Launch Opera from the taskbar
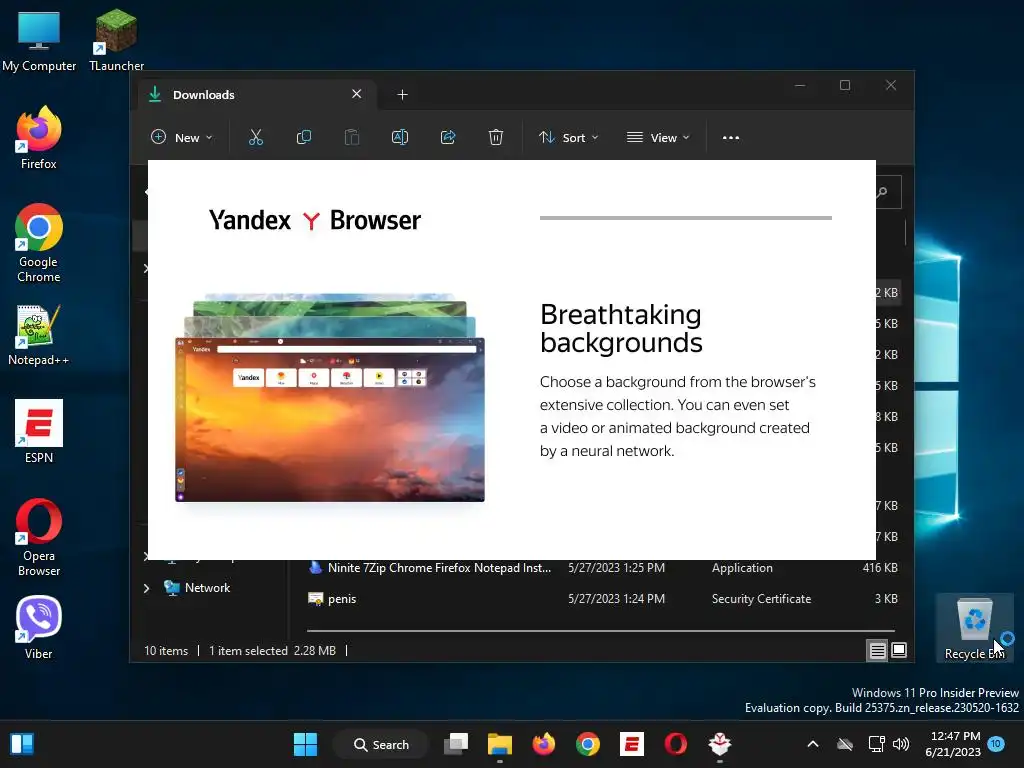 point(675,744)
